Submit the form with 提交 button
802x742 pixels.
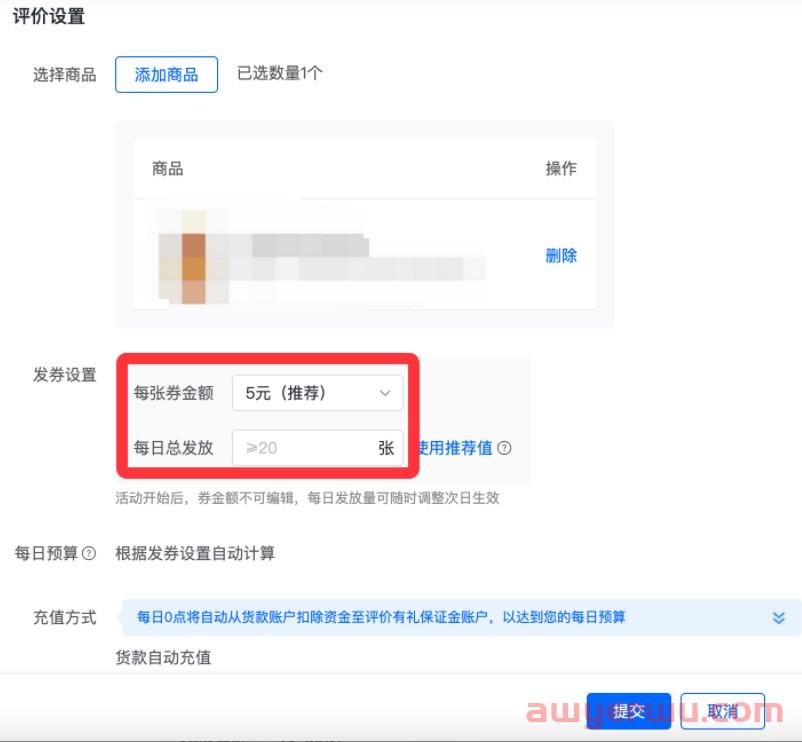[628, 711]
